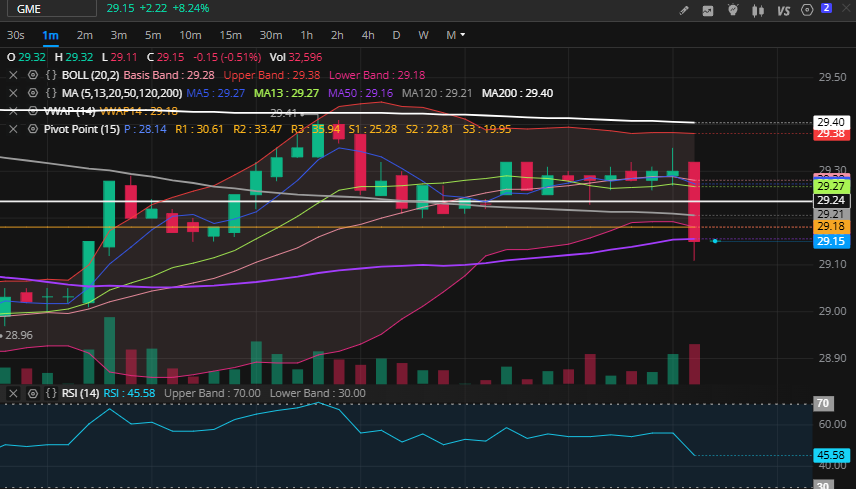Image resolution: width=856 pixels, height=489 pixels.
Task: Click the Vol 32,596 readout
Action: 295,57
